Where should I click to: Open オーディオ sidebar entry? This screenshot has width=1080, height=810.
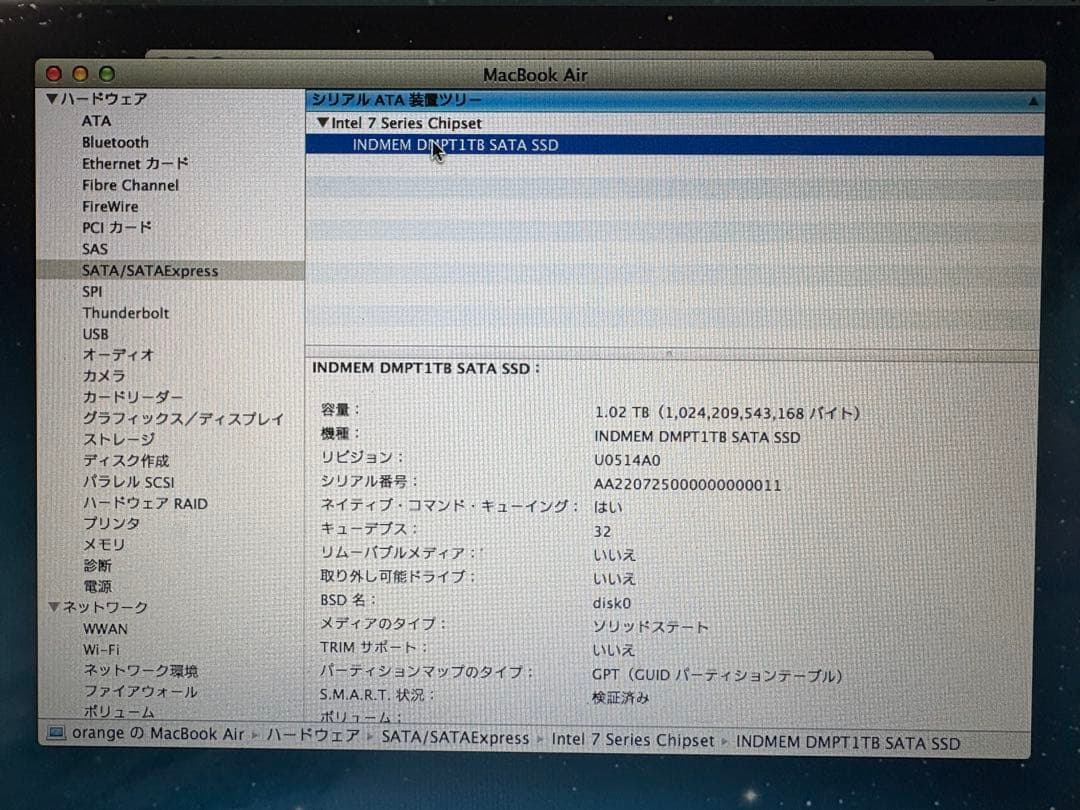click(x=118, y=355)
